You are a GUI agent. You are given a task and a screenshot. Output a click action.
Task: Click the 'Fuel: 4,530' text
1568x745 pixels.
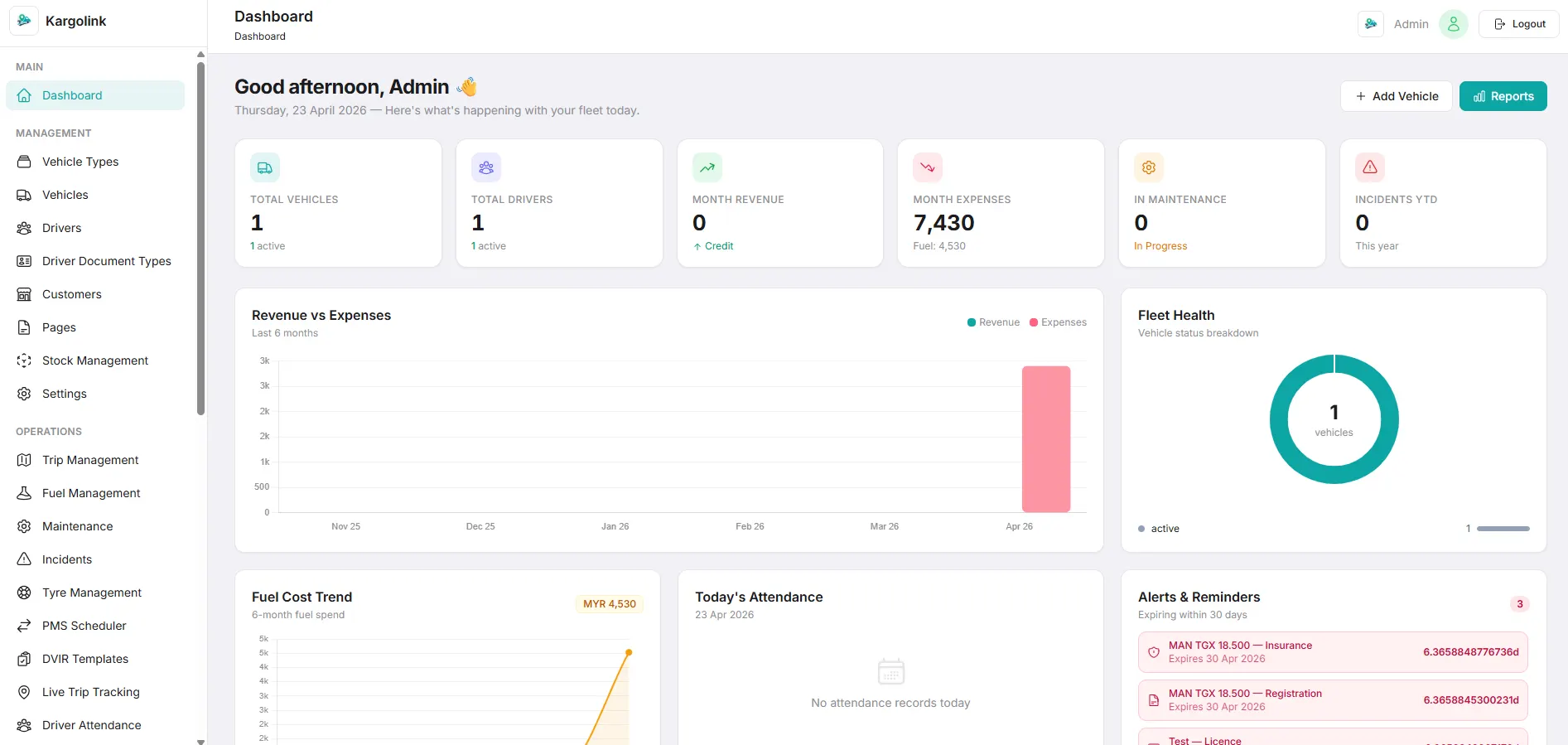(939, 246)
